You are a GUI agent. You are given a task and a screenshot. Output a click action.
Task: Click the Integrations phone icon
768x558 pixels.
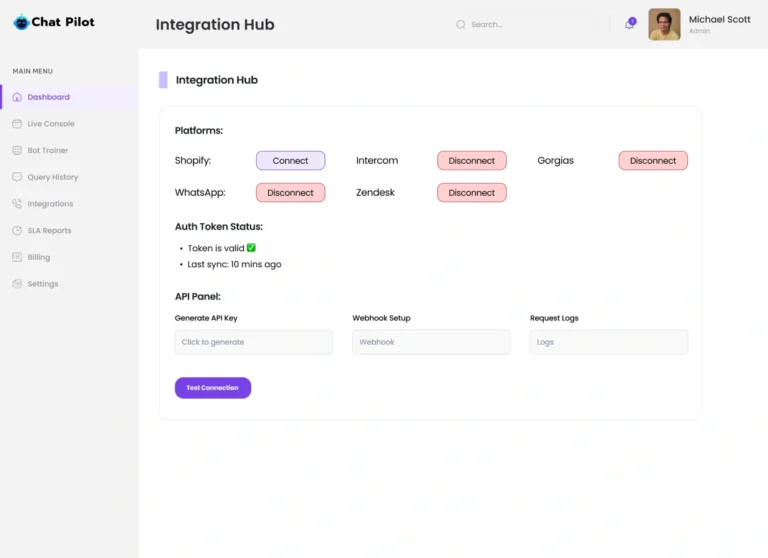pos(17,204)
